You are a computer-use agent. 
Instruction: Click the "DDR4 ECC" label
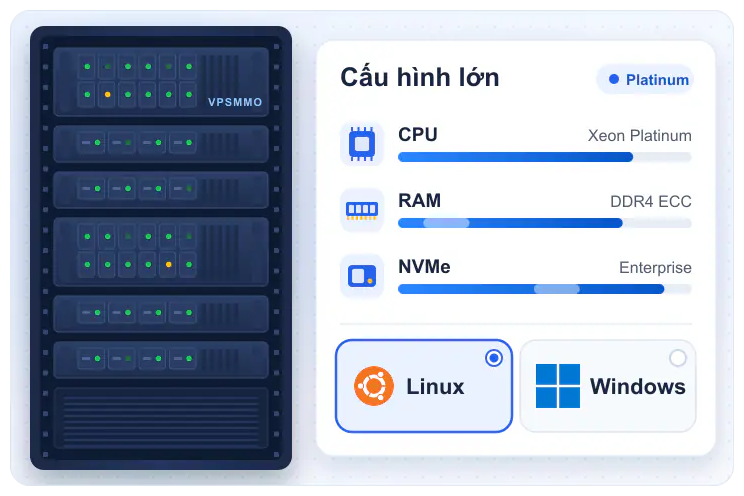[x=651, y=202]
